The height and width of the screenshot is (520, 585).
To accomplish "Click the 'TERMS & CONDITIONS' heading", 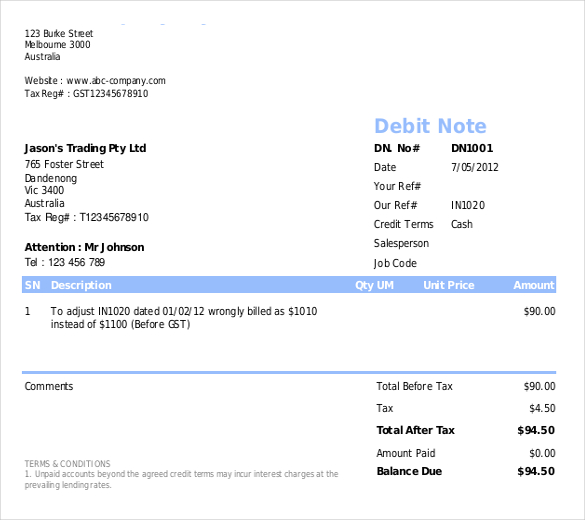I will 68,464.
